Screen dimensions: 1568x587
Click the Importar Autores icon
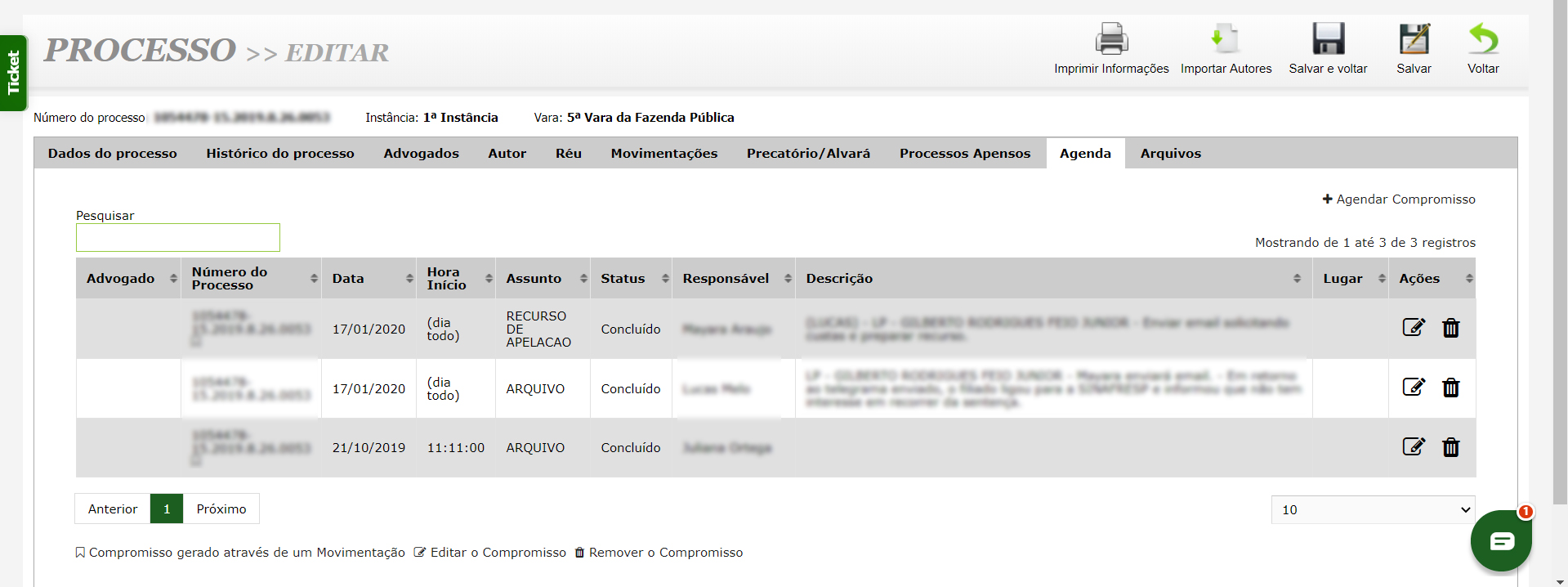1225,39
